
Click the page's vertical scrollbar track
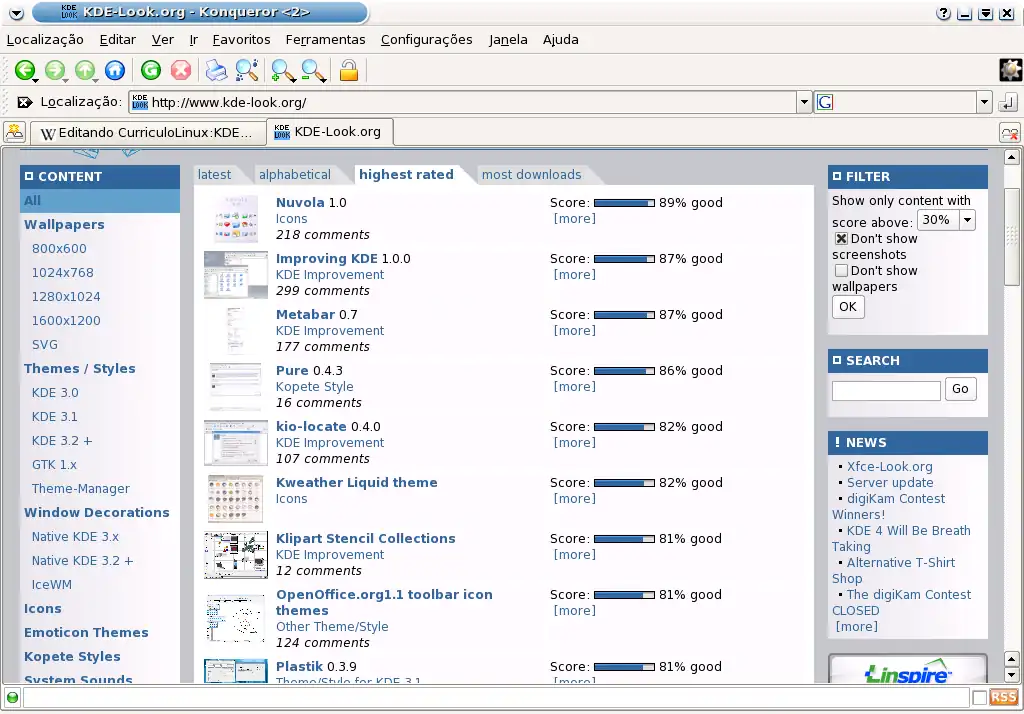click(x=1011, y=450)
